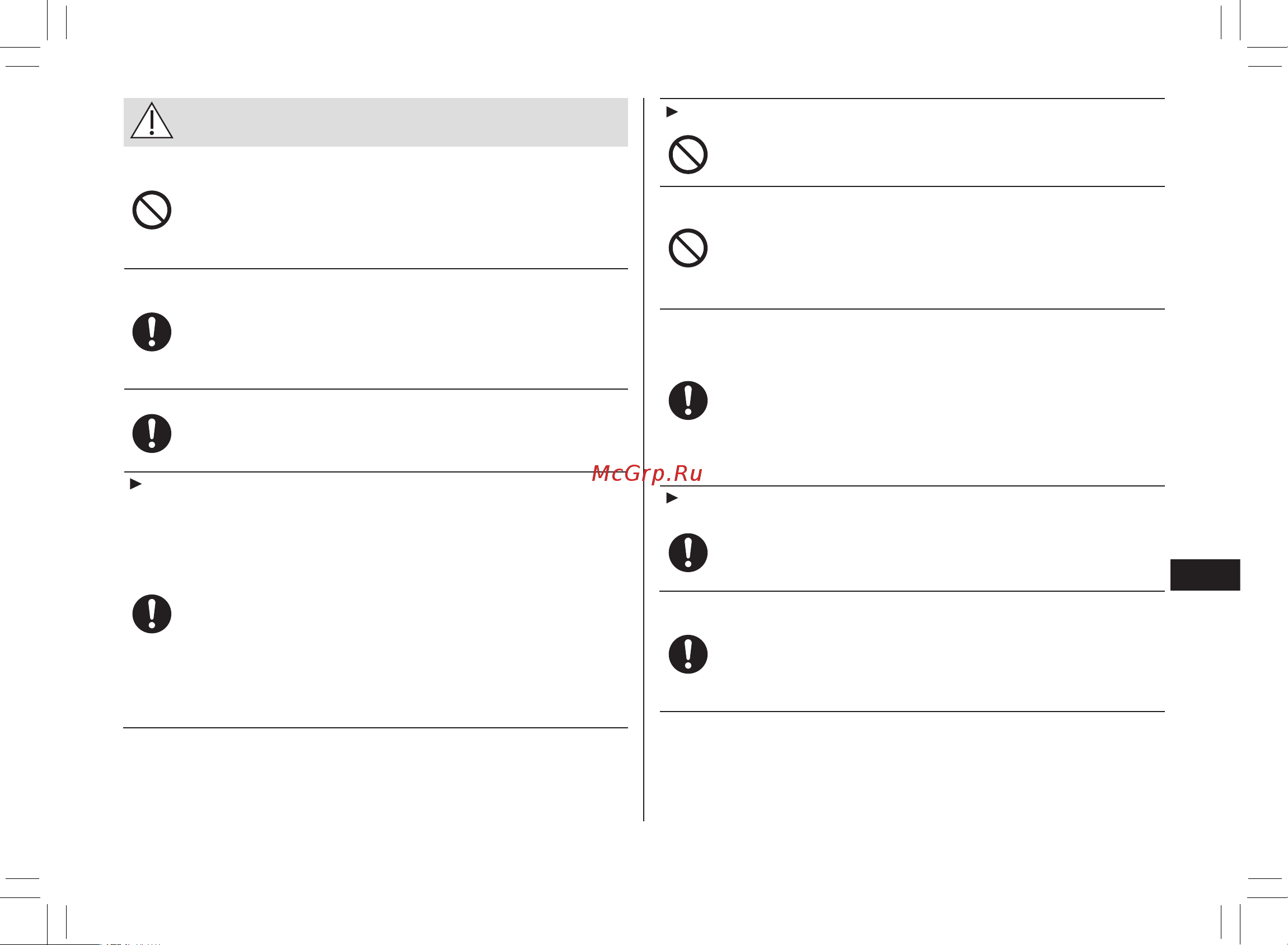Click the topmost prohibition icon in right column
The width and height of the screenshot is (1288, 945).
(x=688, y=155)
